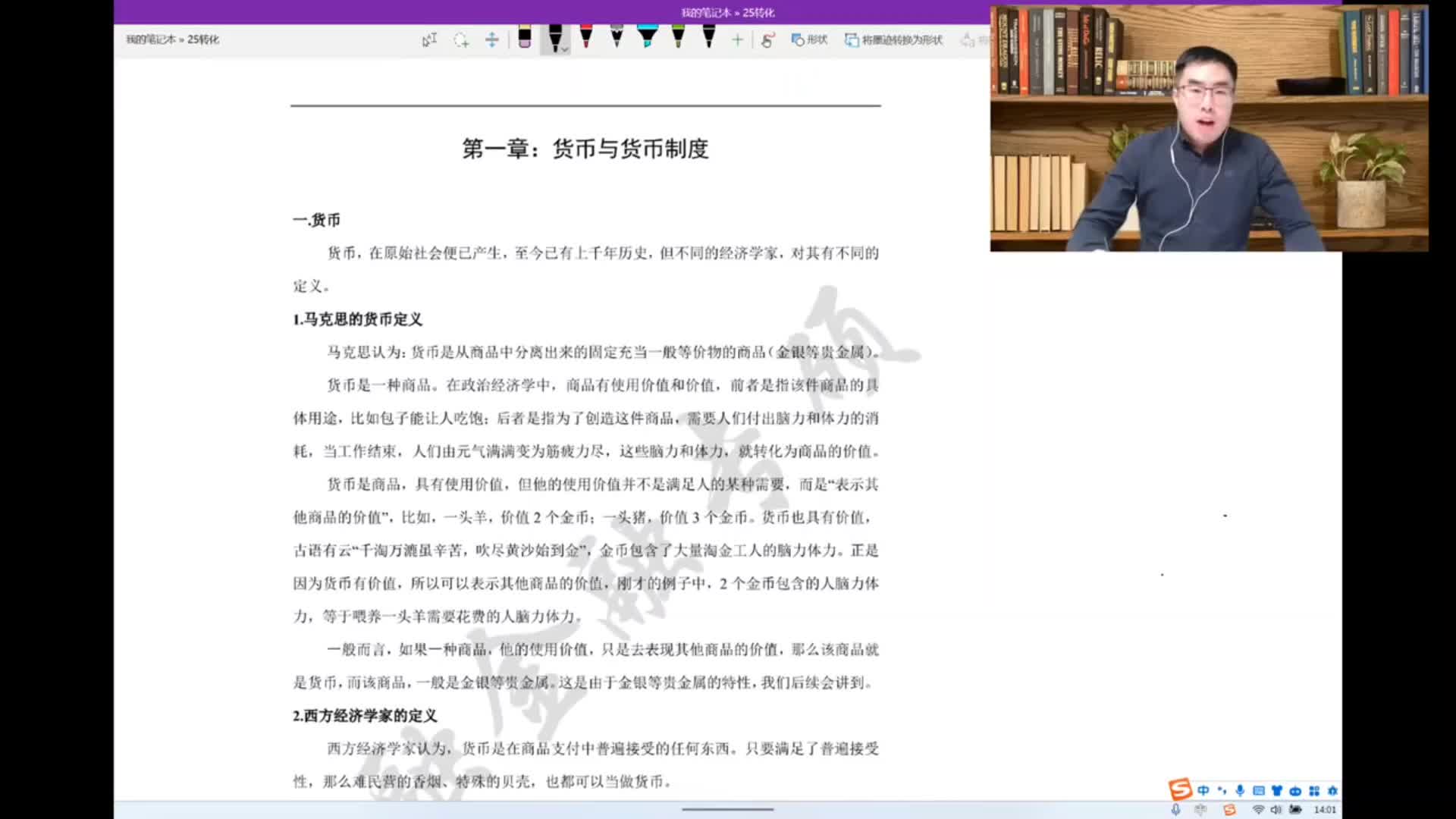Open the Sogou skin shirt icon
Image resolution: width=1456 pixels, height=819 pixels.
pyautogui.click(x=1277, y=790)
